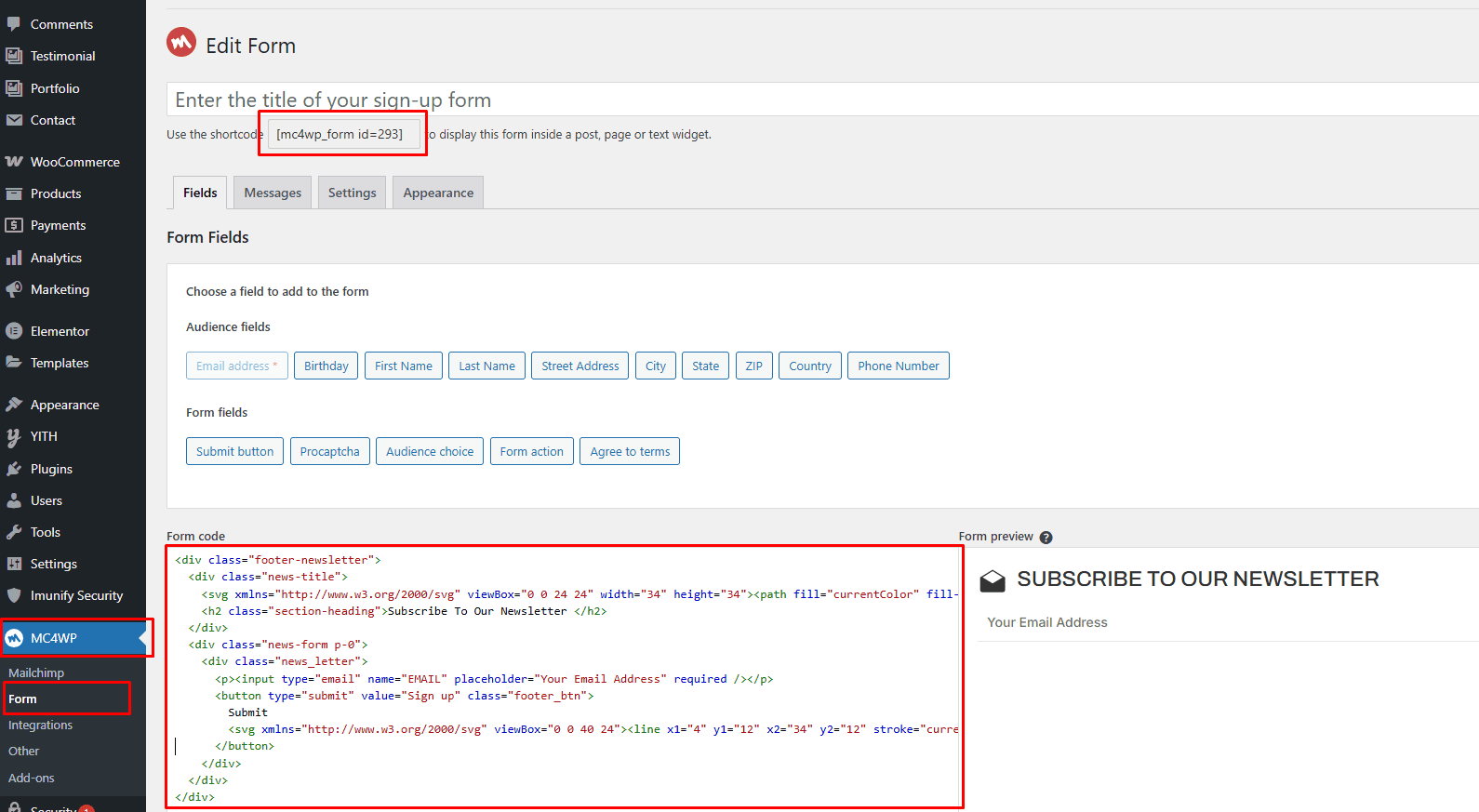
Task: Click the Analytics bar chart icon
Action: pyautogui.click(x=14, y=258)
